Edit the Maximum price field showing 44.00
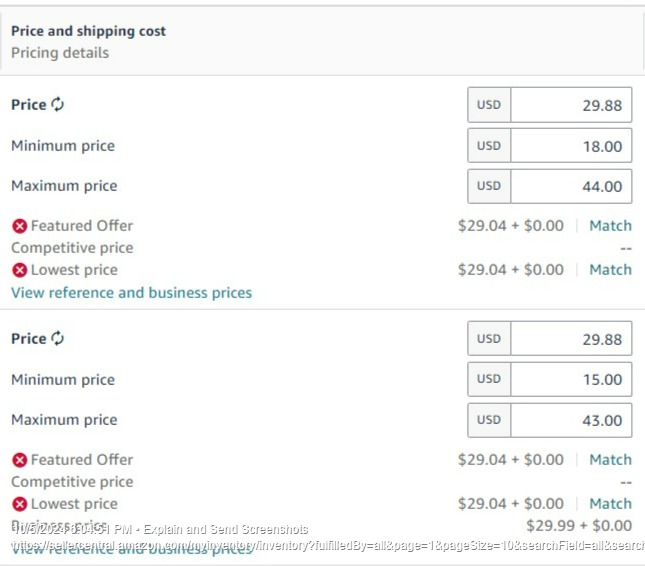The width and height of the screenshot is (645, 566). click(x=571, y=186)
